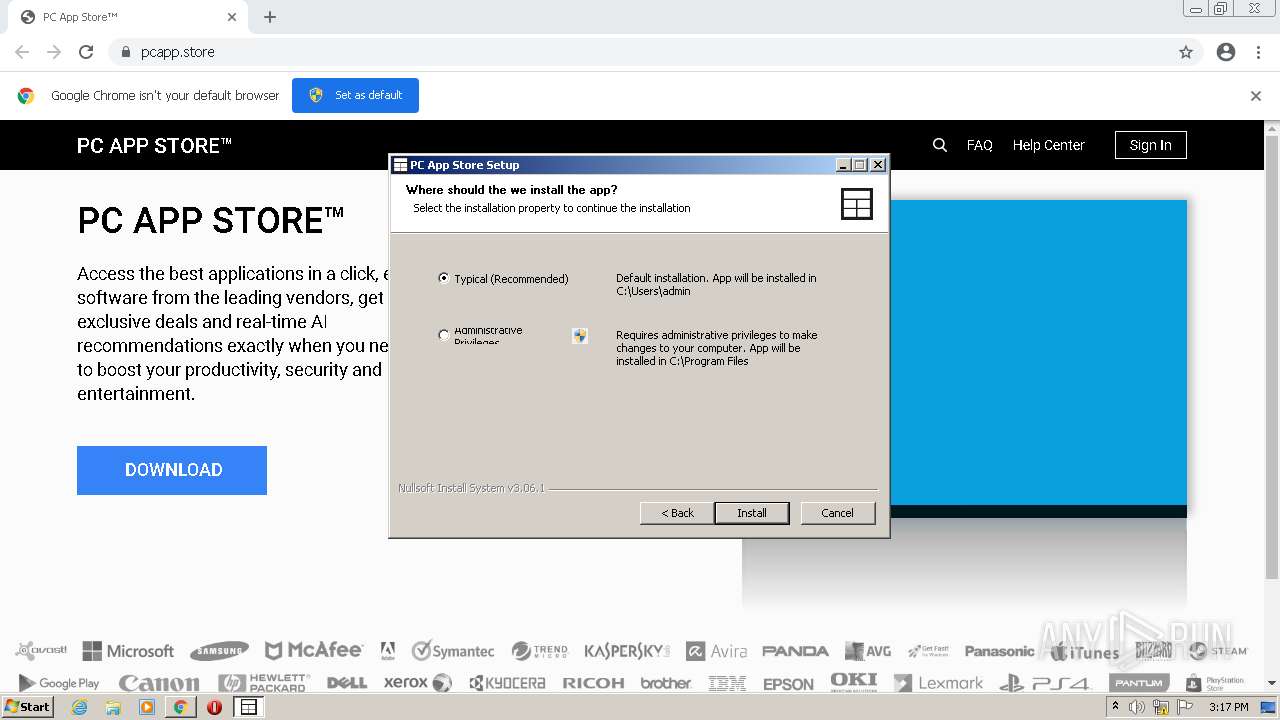Image resolution: width=1280 pixels, height=720 pixels.
Task: Bookmark this page with the star icon
Action: [x=1186, y=52]
